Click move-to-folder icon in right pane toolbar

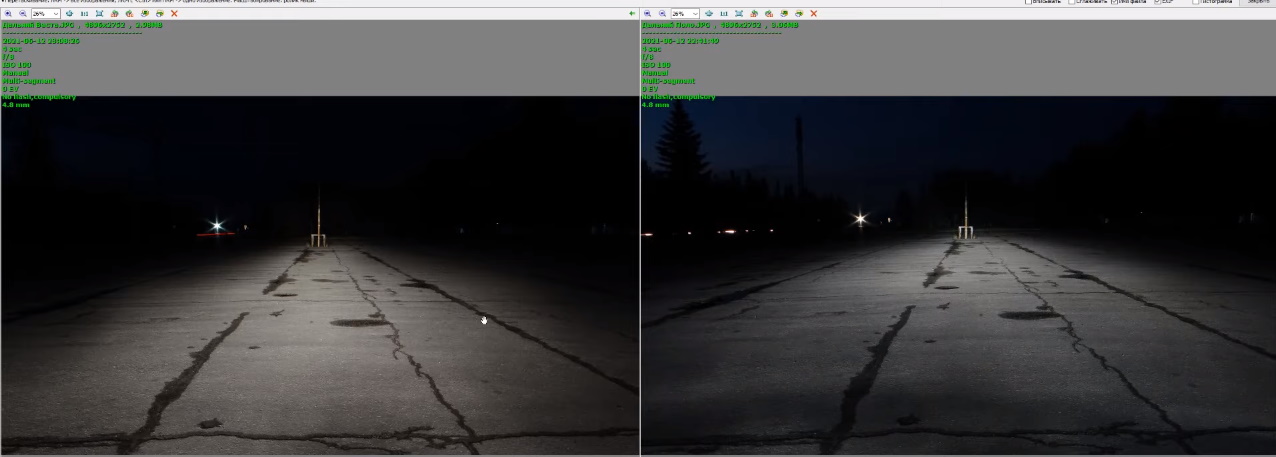pos(798,13)
